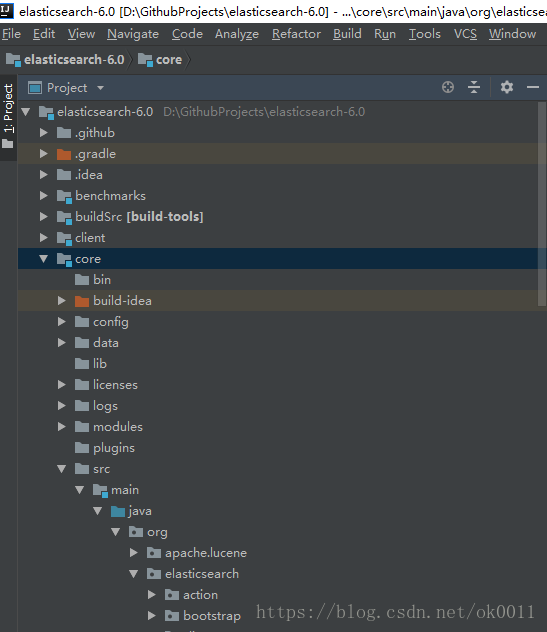
Task: Click the config folder icon
Action: pyautogui.click(x=82, y=322)
